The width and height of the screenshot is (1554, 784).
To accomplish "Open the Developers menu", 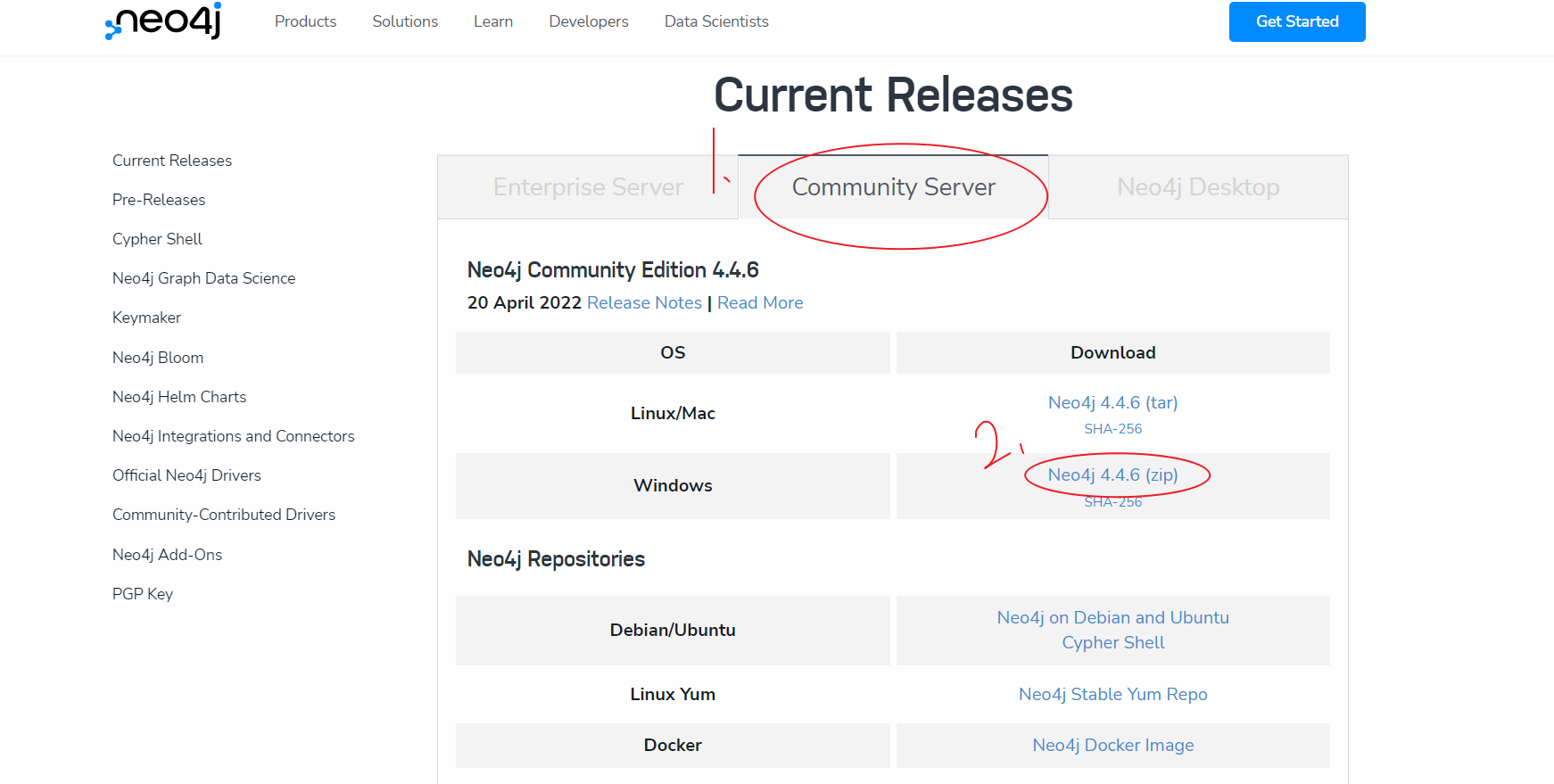I will (589, 21).
